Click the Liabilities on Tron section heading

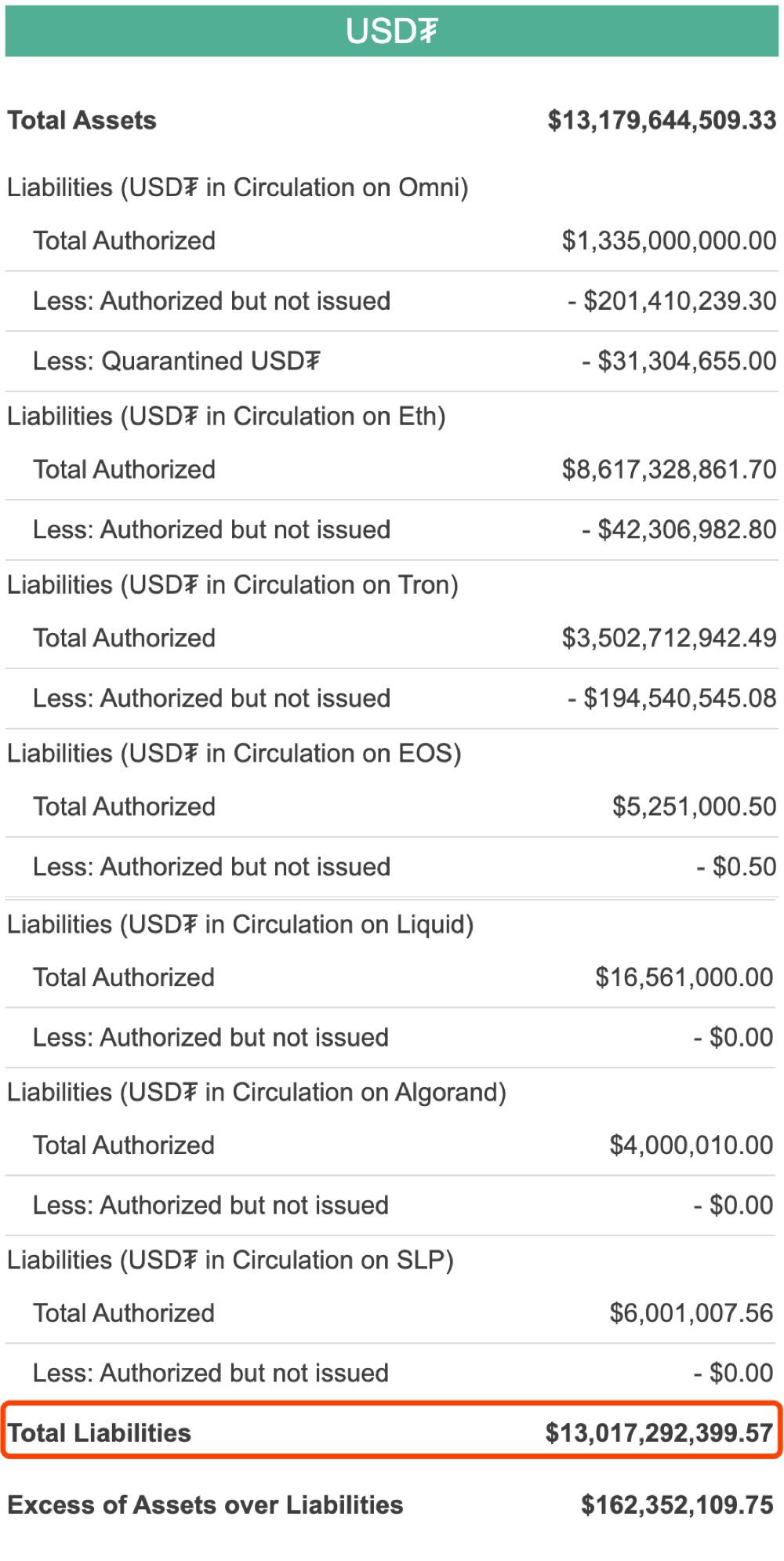point(233,584)
